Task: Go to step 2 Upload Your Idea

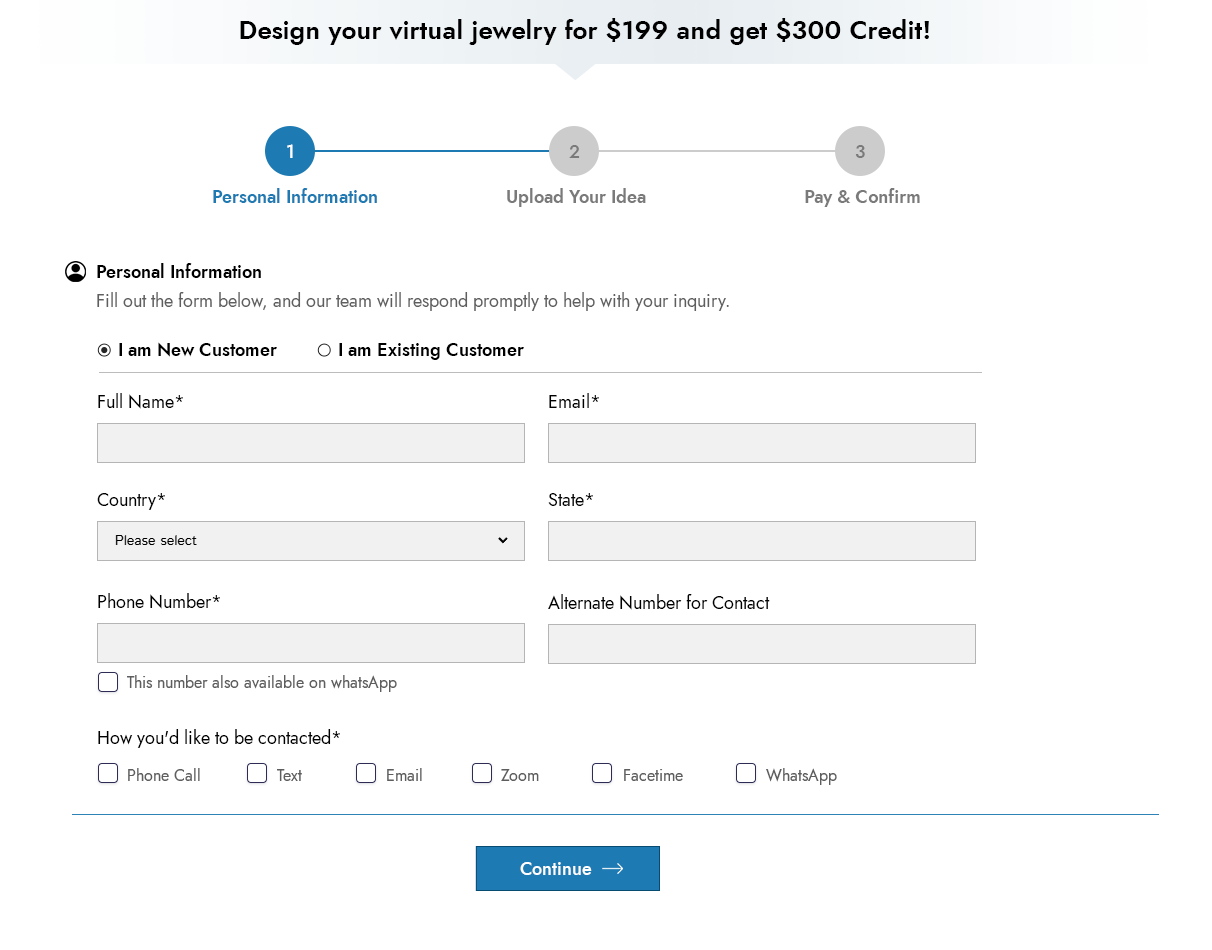Action: (x=574, y=151)
